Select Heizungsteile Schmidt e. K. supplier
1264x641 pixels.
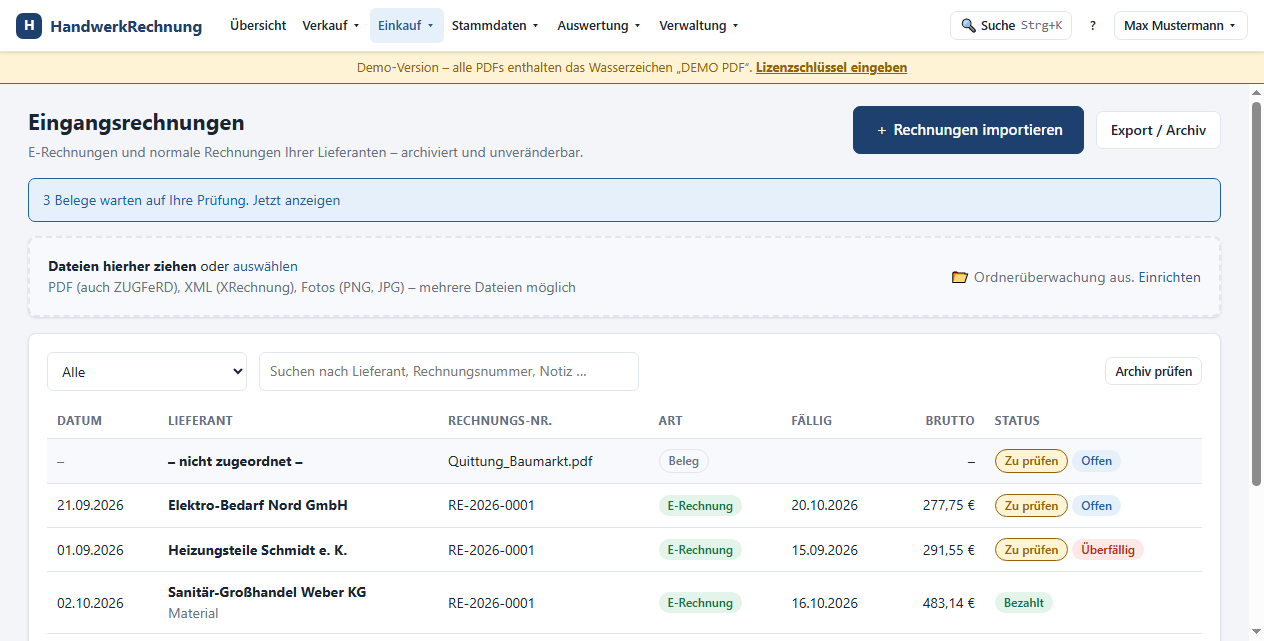point(257,550)
